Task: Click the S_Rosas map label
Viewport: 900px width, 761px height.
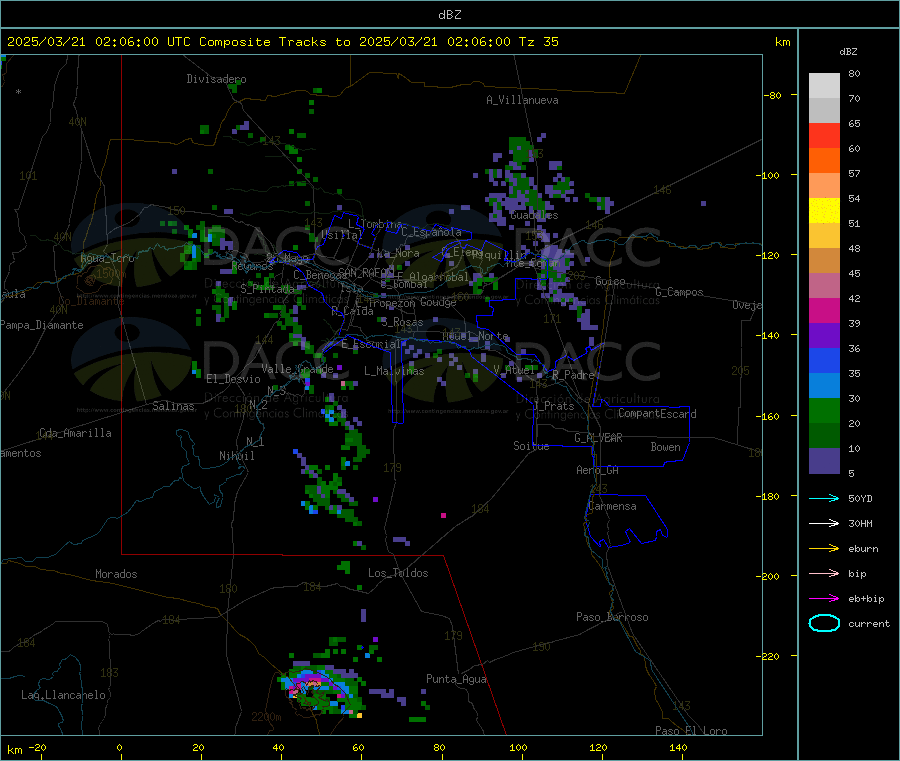Action: point(402,323)
